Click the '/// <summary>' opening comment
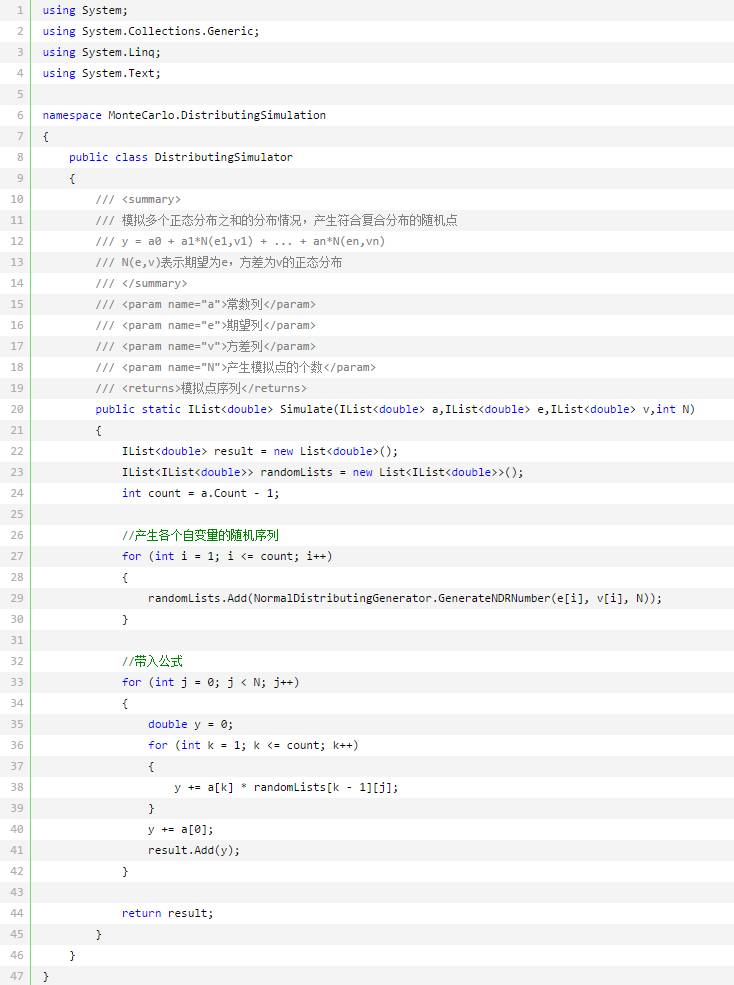The height and width of the screenshot is (985, 734). pos(138,199)
